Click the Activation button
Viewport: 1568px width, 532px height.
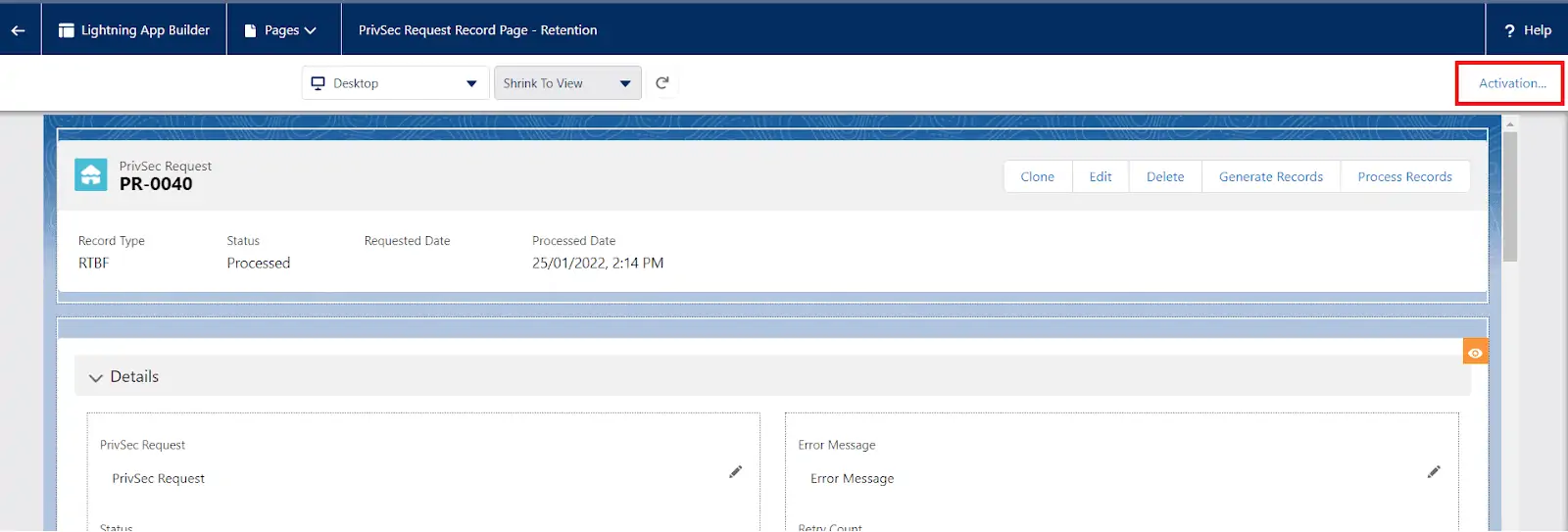1512,83
